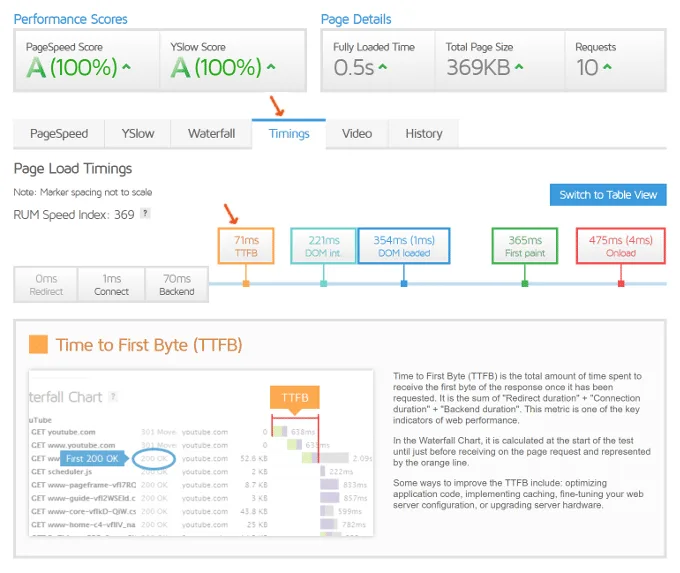Select the 475ms Onload timing box
This screenshot has width=680, height=573.
(x=621, y=246)
